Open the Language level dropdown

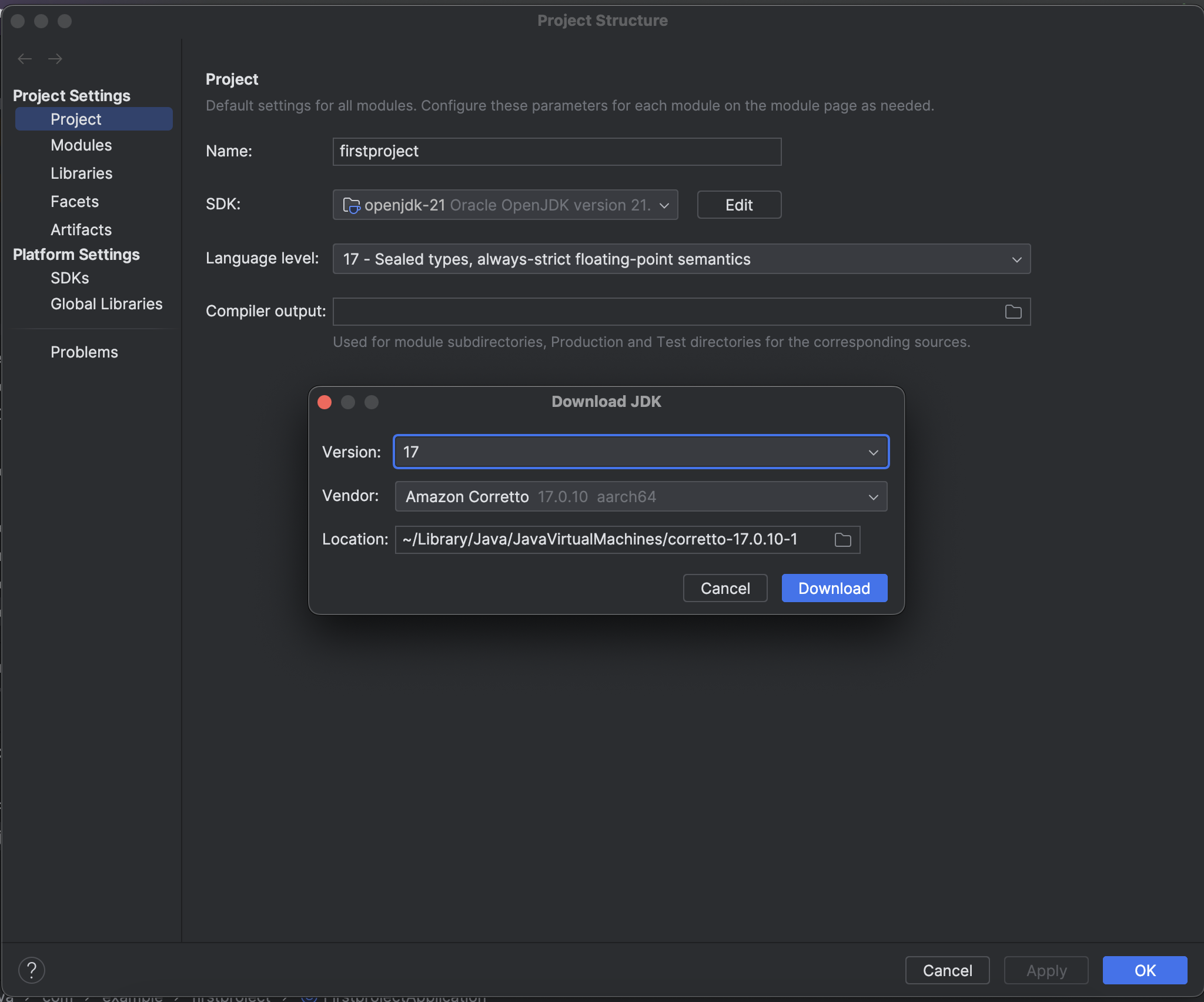tap(1016, 259)
